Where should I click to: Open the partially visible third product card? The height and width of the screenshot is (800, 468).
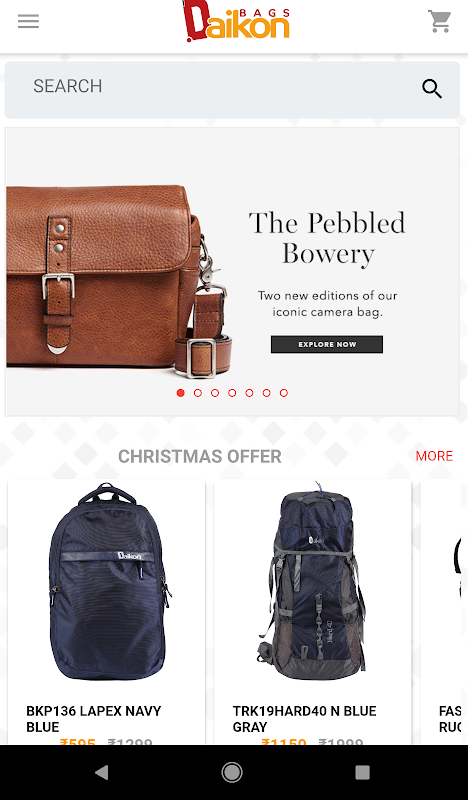point(441,612)
